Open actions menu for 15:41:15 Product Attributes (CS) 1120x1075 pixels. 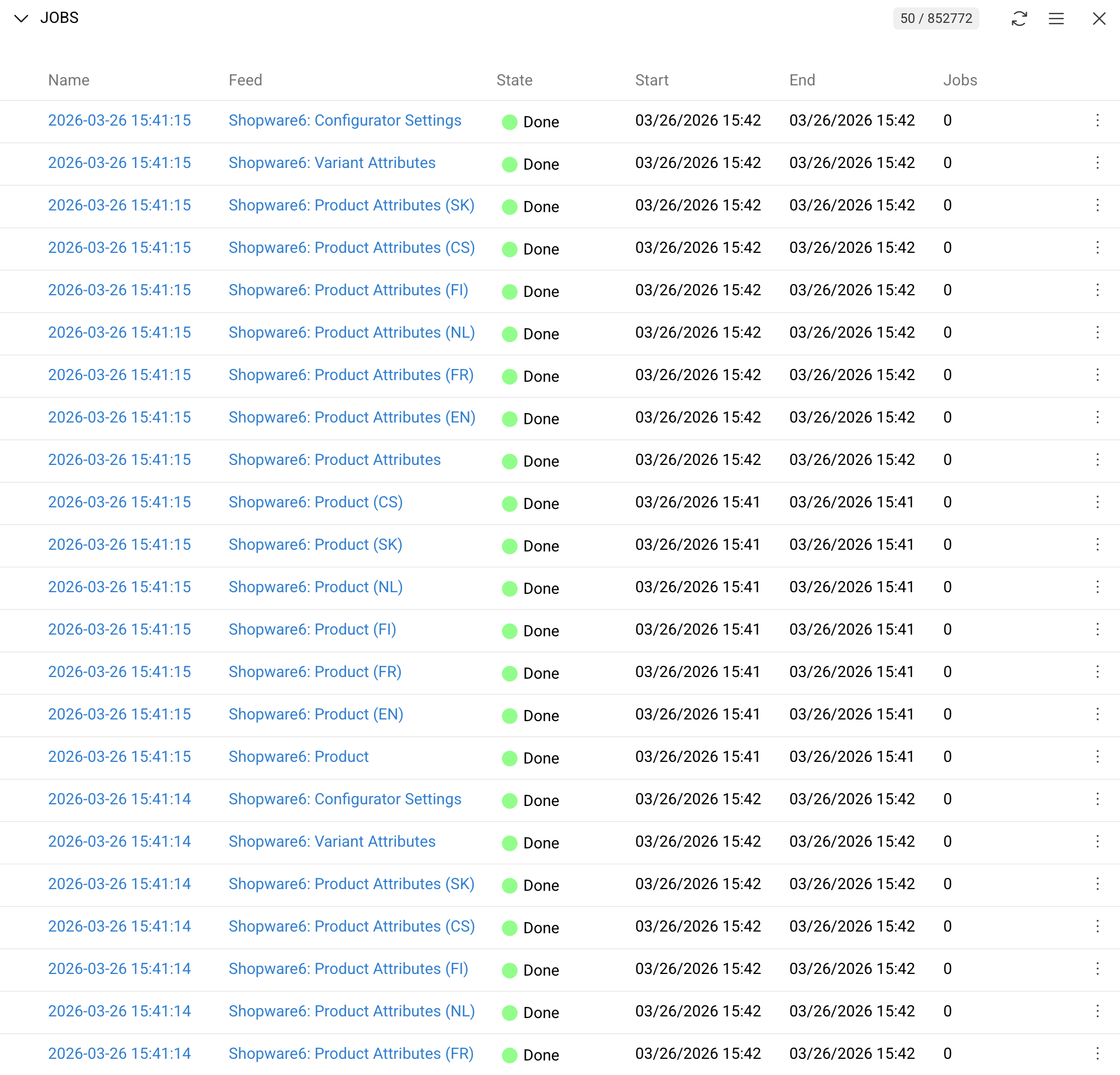pyautogui.click(x=1097, y=247)
